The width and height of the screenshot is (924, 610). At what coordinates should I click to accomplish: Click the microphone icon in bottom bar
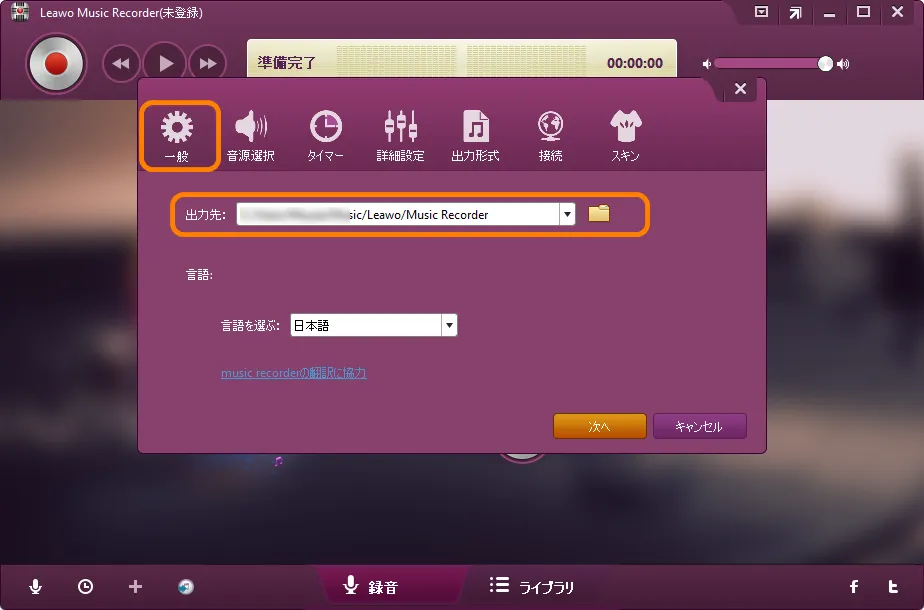tap(35, 586)
